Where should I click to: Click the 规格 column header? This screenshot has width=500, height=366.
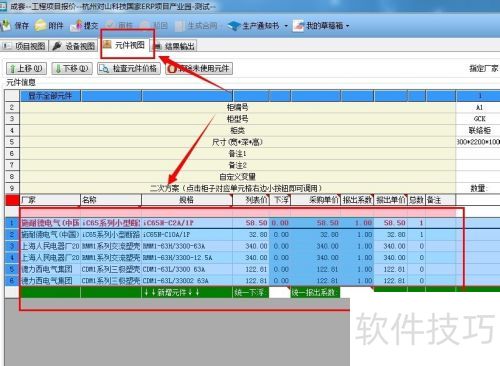point(187,200)
